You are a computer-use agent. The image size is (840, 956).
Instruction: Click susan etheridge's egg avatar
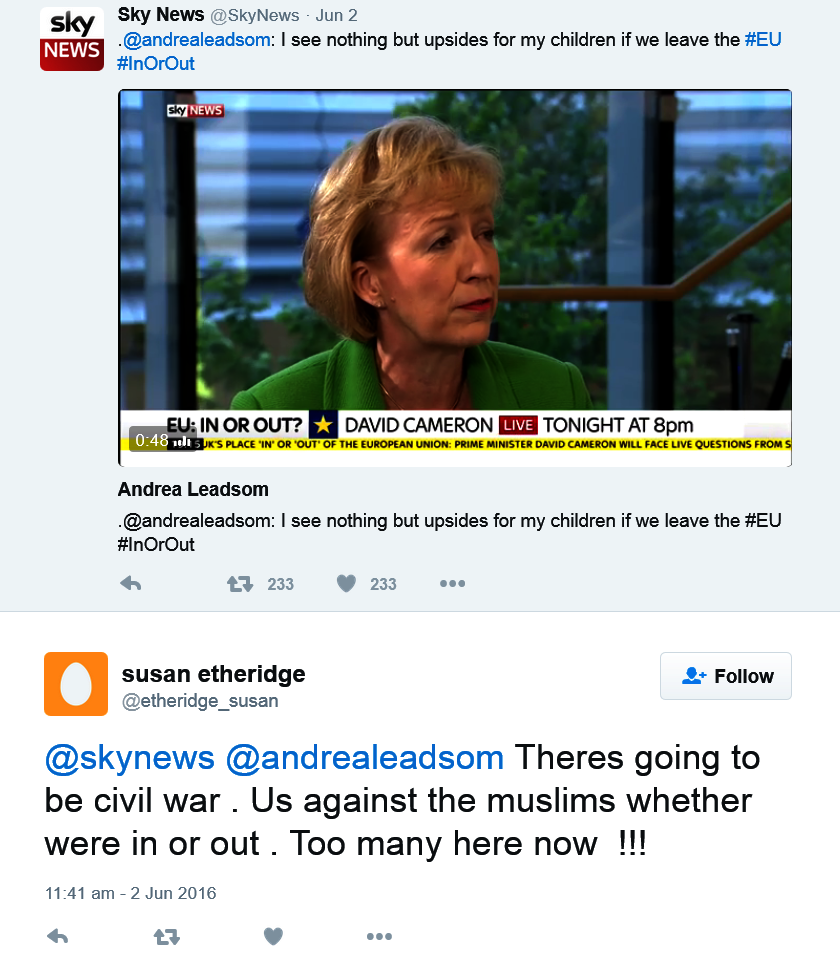[x=76, y=684]
